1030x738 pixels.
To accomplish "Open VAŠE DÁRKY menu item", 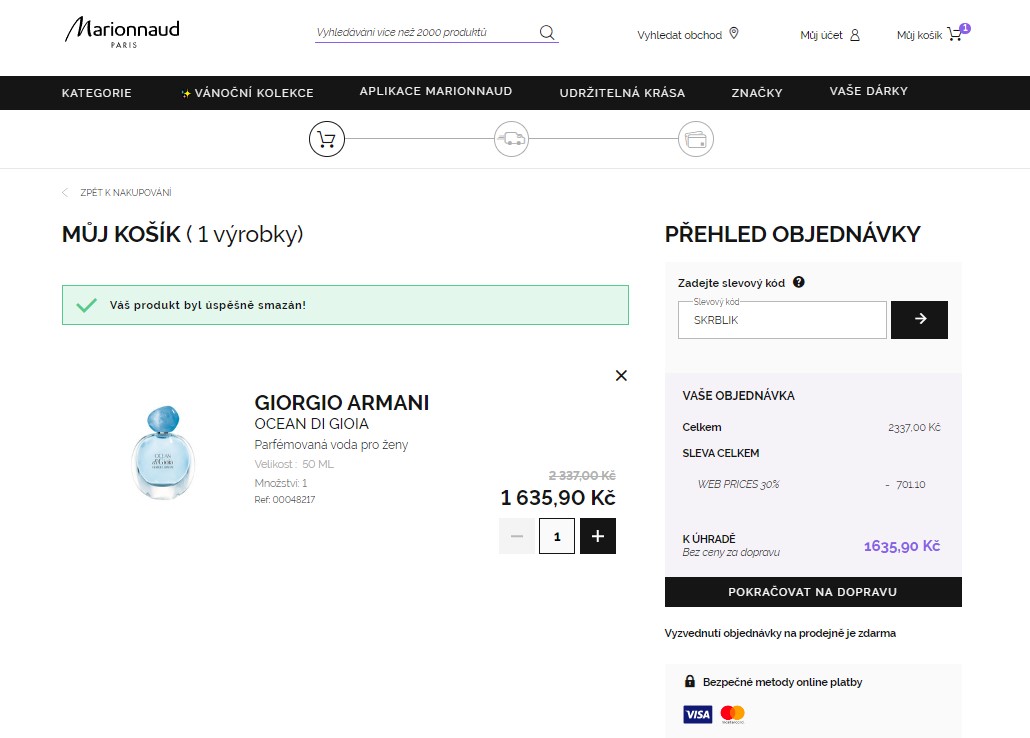I will (x=868, y=91).
